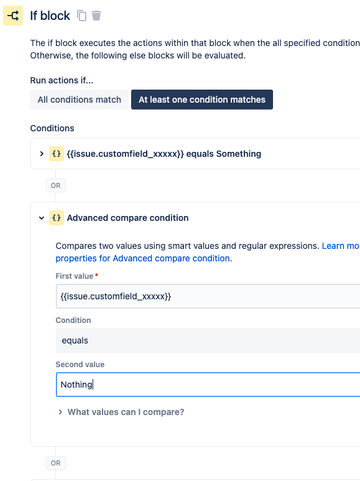
Task: Click the First value input field
Action: [208, 296]
